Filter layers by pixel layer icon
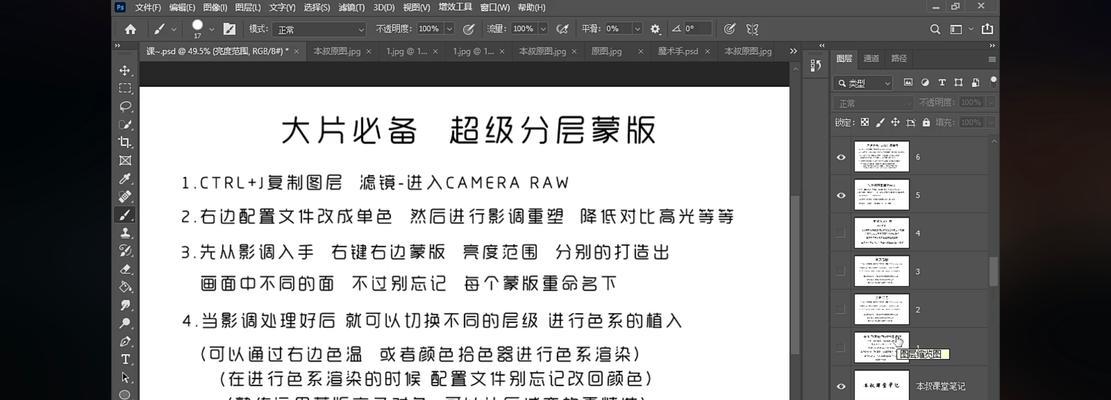This screenshot has height=400, width=1111. tap(908, 83)
